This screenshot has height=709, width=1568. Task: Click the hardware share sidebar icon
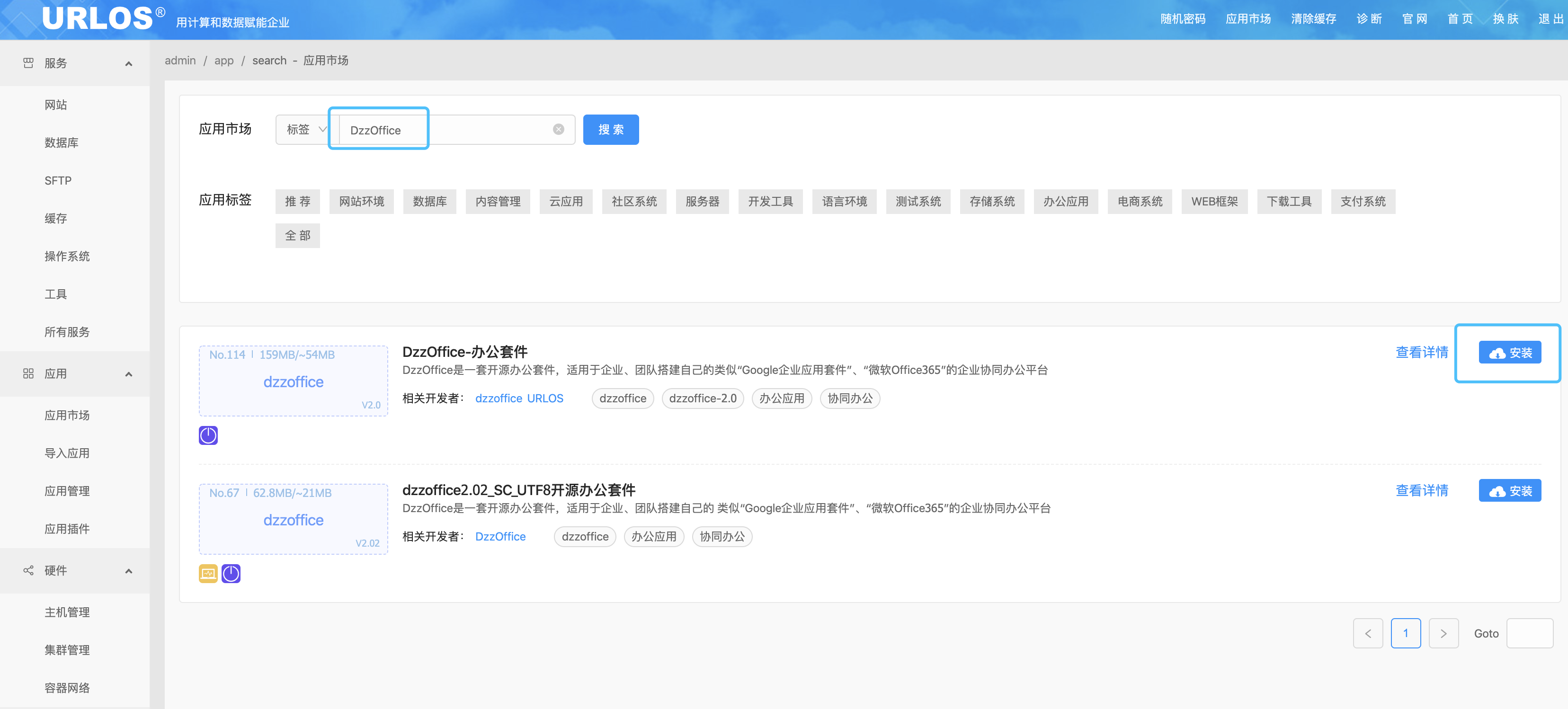pos(28,570)
